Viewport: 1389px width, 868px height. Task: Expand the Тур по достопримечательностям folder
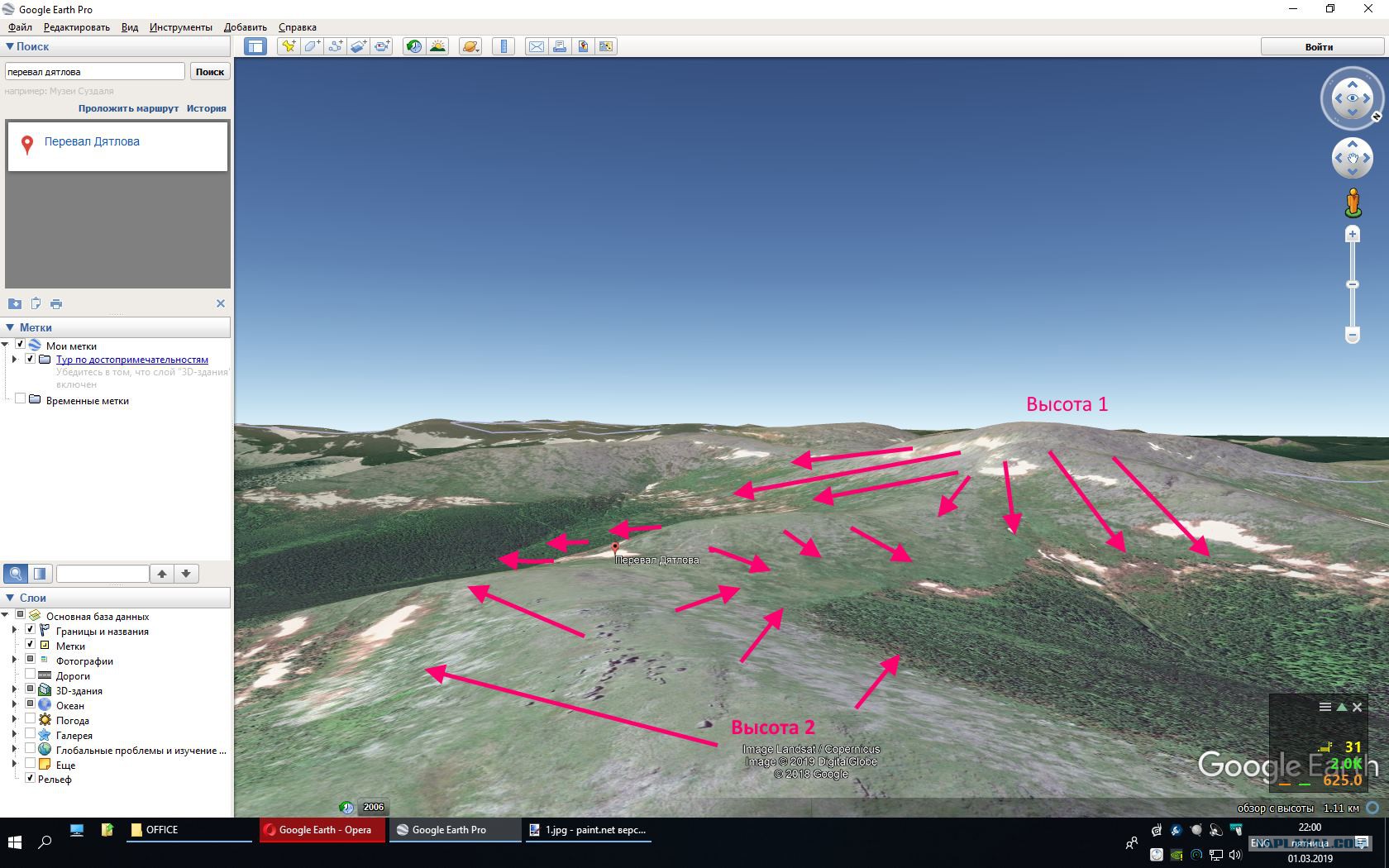15,359
